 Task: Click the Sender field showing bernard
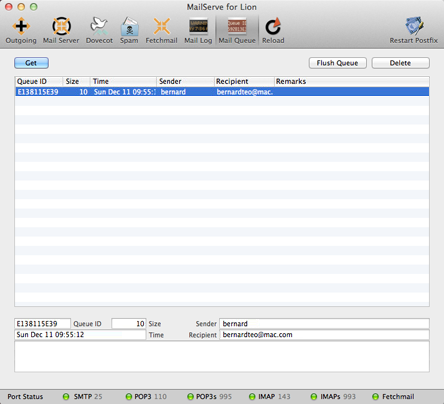coord(324,324)
